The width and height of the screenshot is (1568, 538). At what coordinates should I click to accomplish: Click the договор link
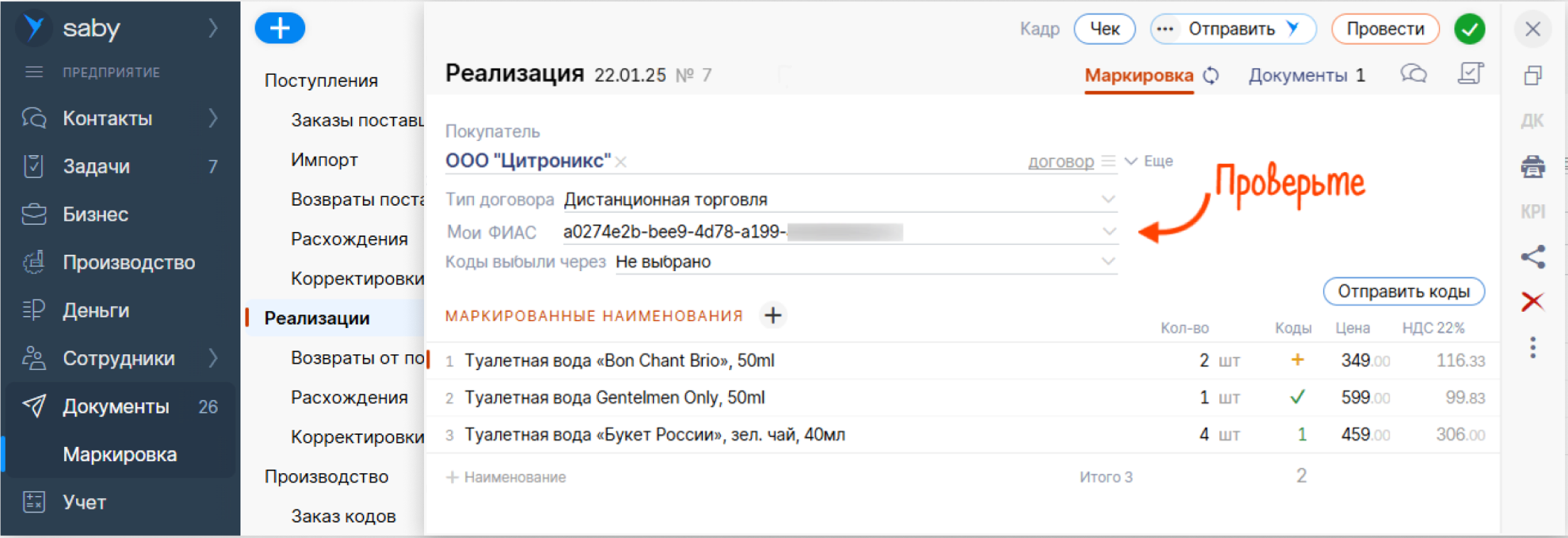click(x=1060, y=162)
